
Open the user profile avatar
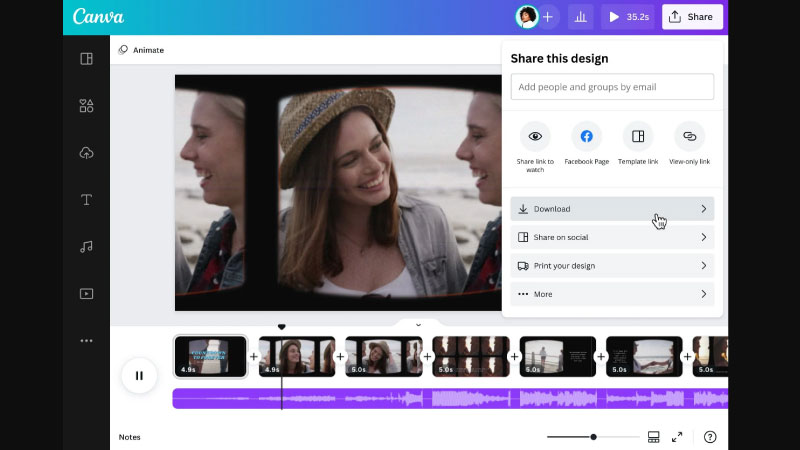(527, 17)
